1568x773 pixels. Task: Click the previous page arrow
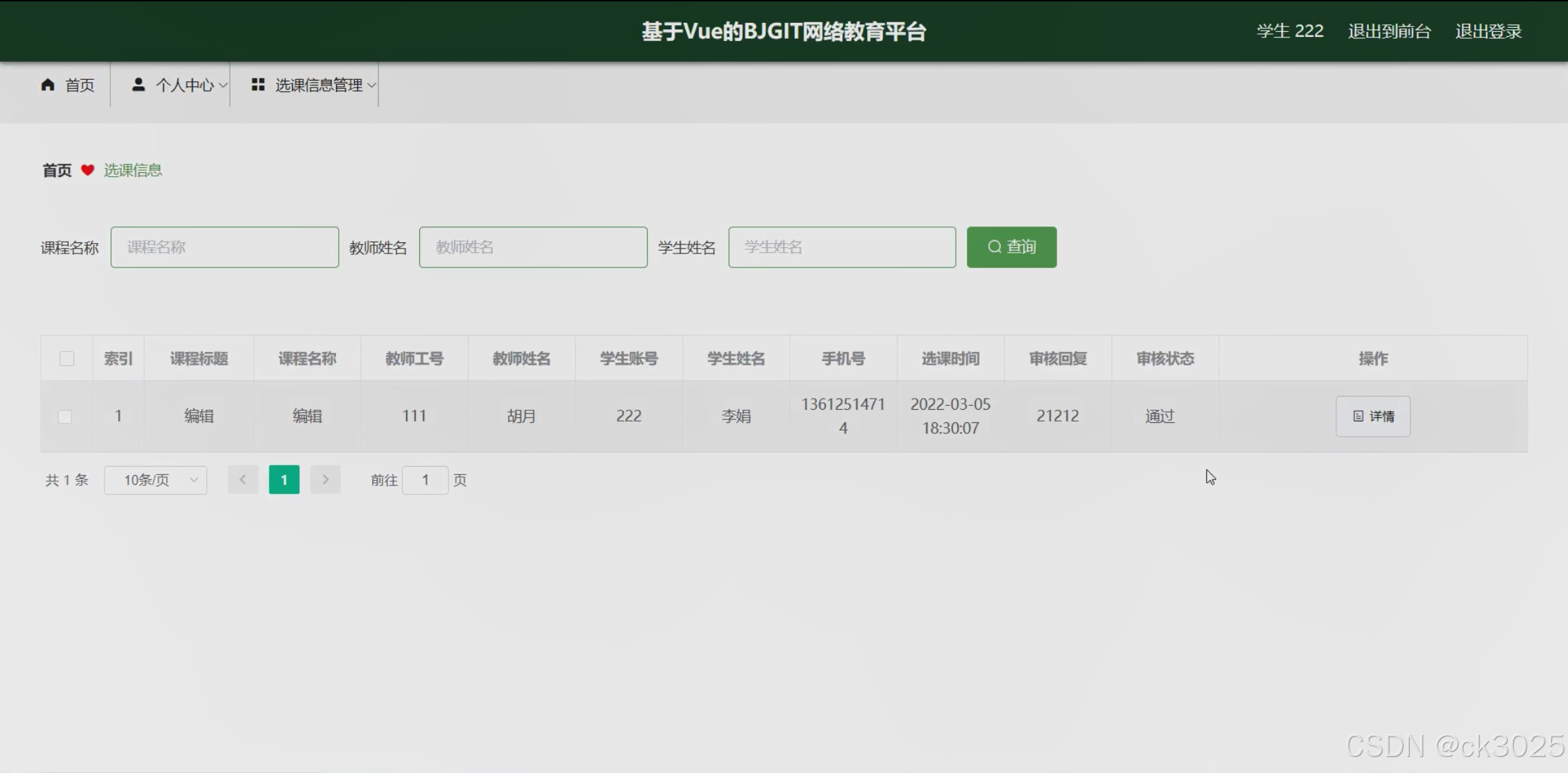click(243, 480)
